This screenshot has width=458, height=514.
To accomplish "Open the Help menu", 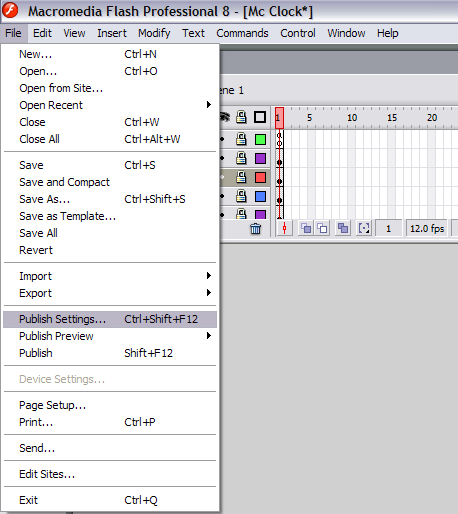I will point(388,33).
